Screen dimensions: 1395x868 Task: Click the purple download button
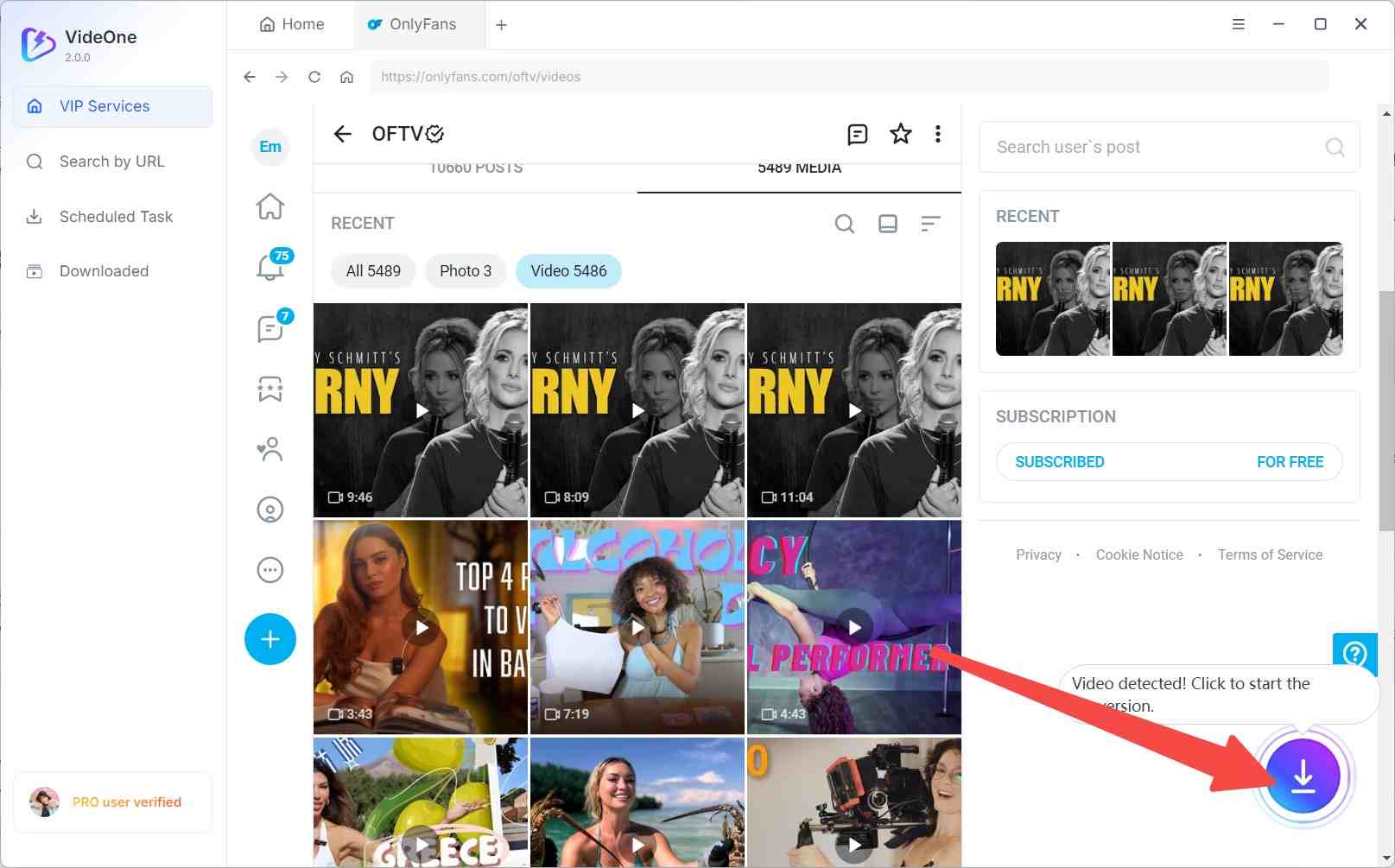(1303, 776)
